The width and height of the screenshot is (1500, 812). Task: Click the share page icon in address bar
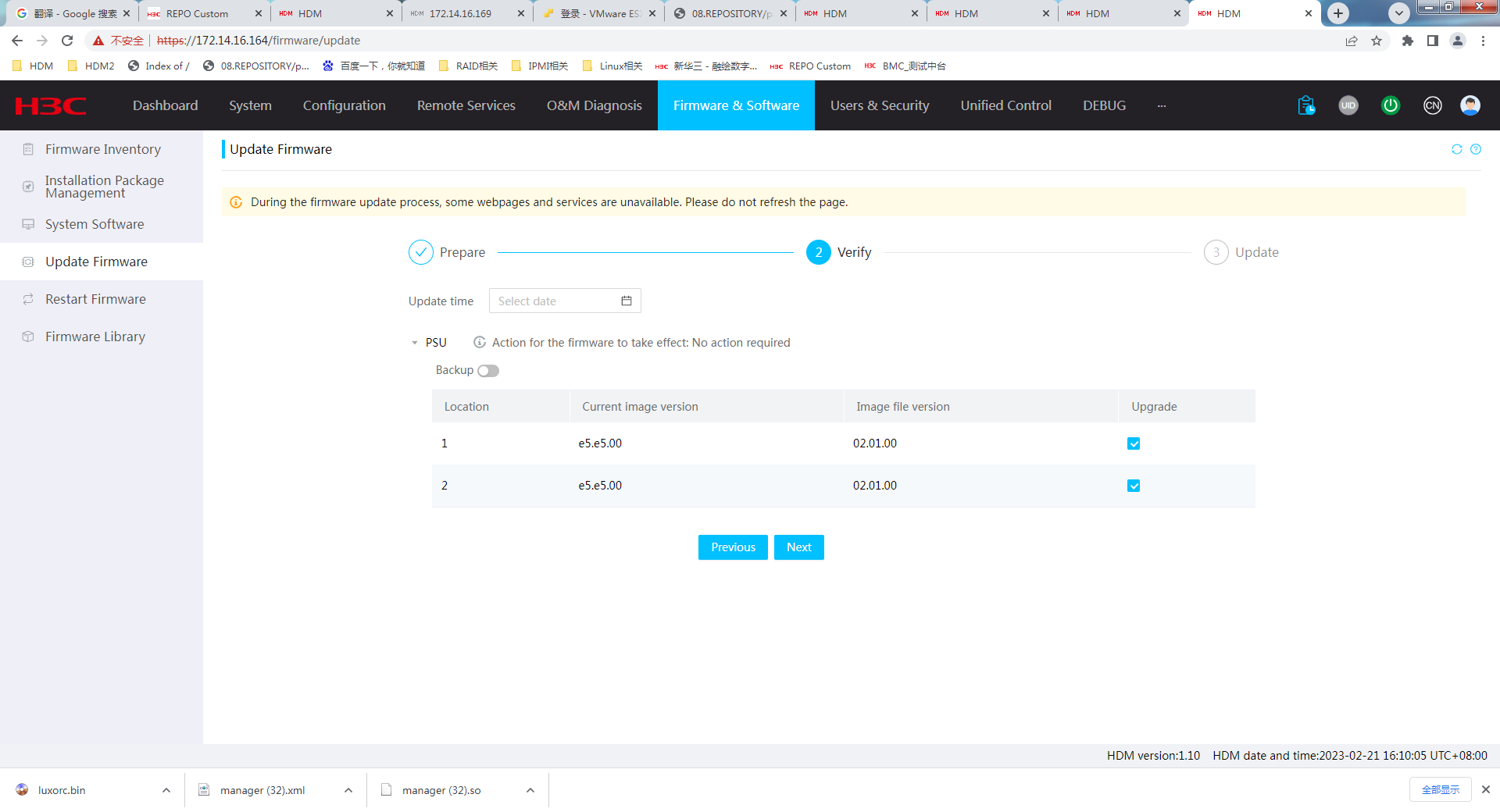click(1352, 41)
